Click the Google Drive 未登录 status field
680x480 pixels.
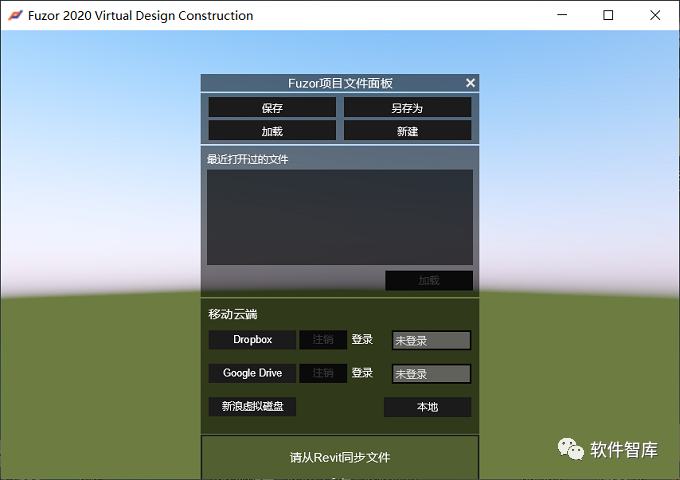(x=432, y=374)
